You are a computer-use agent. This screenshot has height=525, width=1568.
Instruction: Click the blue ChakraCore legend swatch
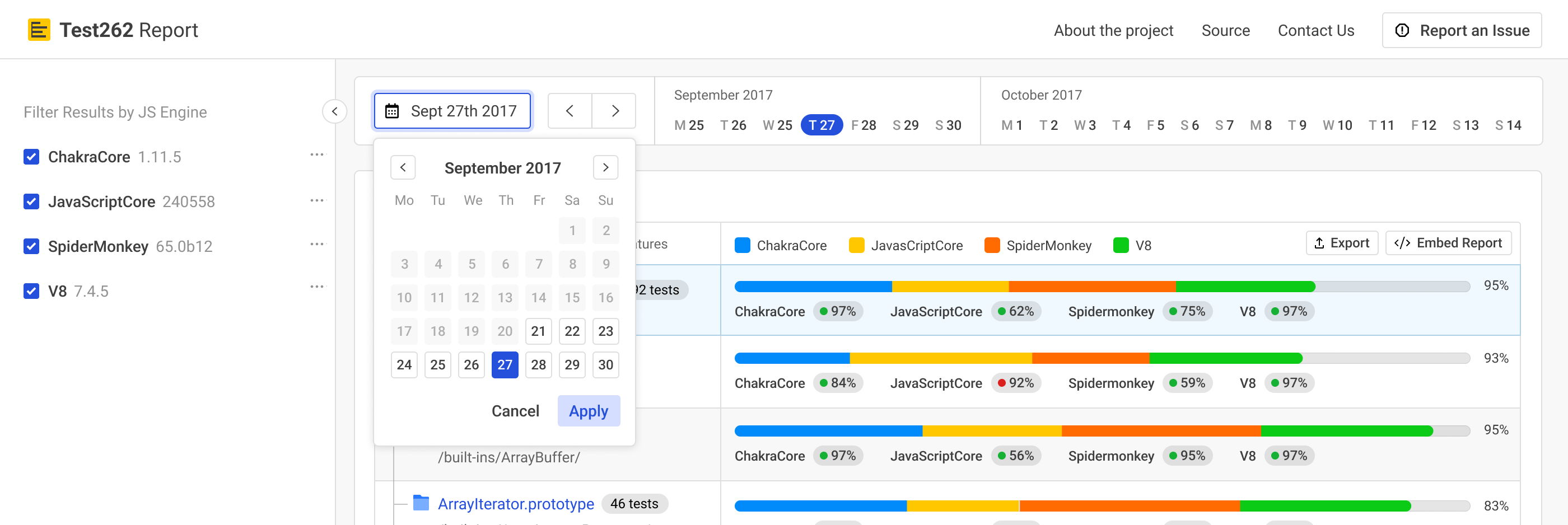pyautogui.click(x=742, y=245)
